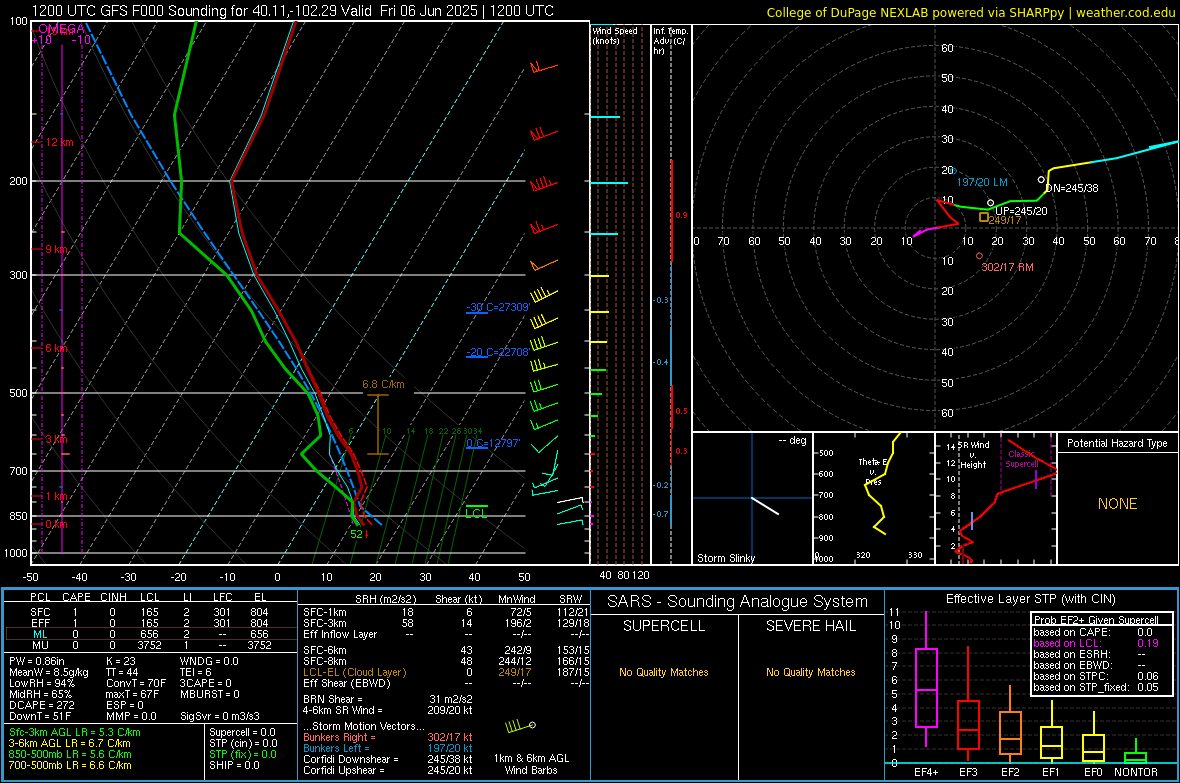The height and width of the screenshot is (783, 1180).
Task: Click the Bunkers Left = 197/20 kt line
Action: (x=388, y=748)
